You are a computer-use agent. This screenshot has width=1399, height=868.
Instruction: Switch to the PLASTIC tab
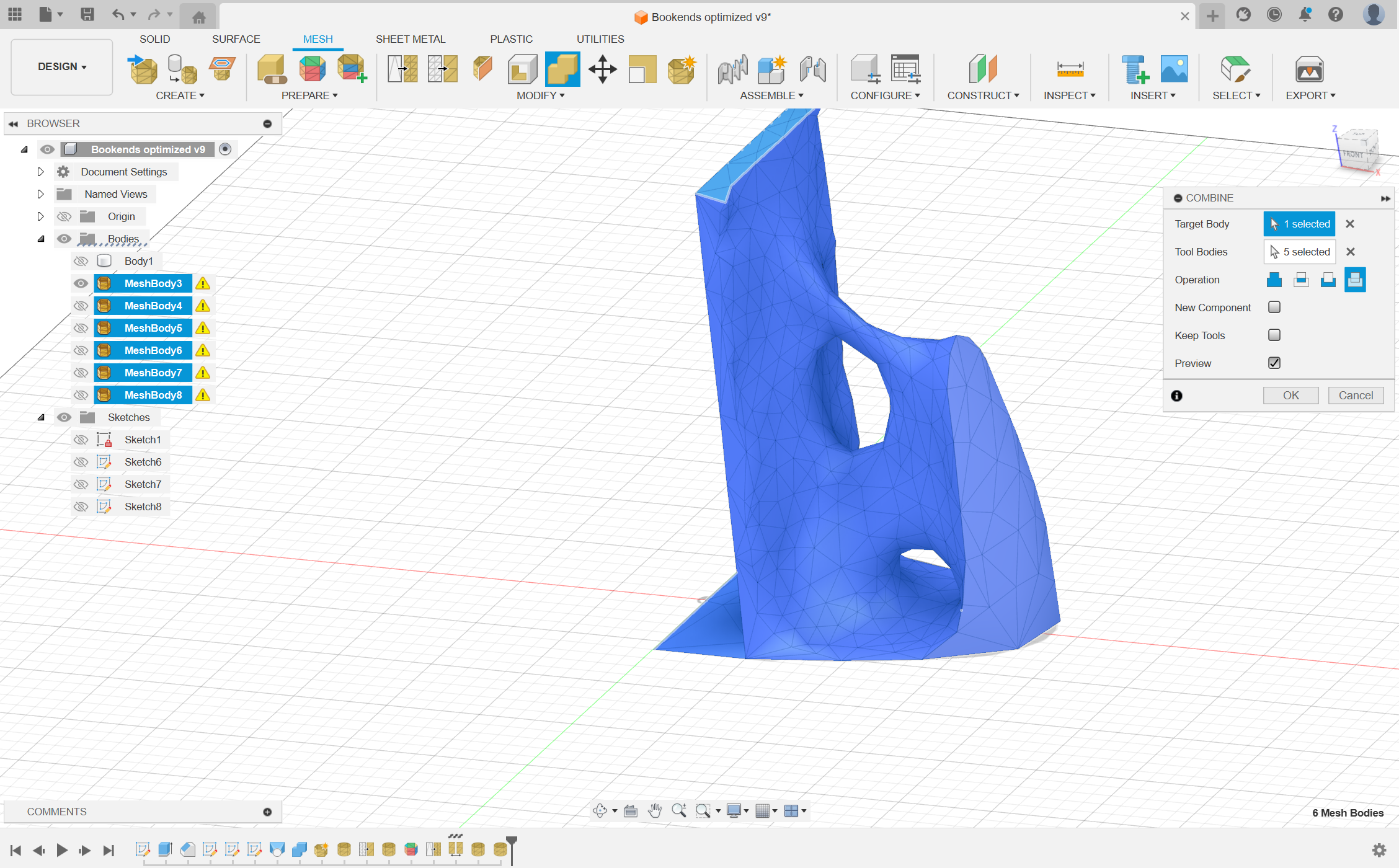coord(511,39)
